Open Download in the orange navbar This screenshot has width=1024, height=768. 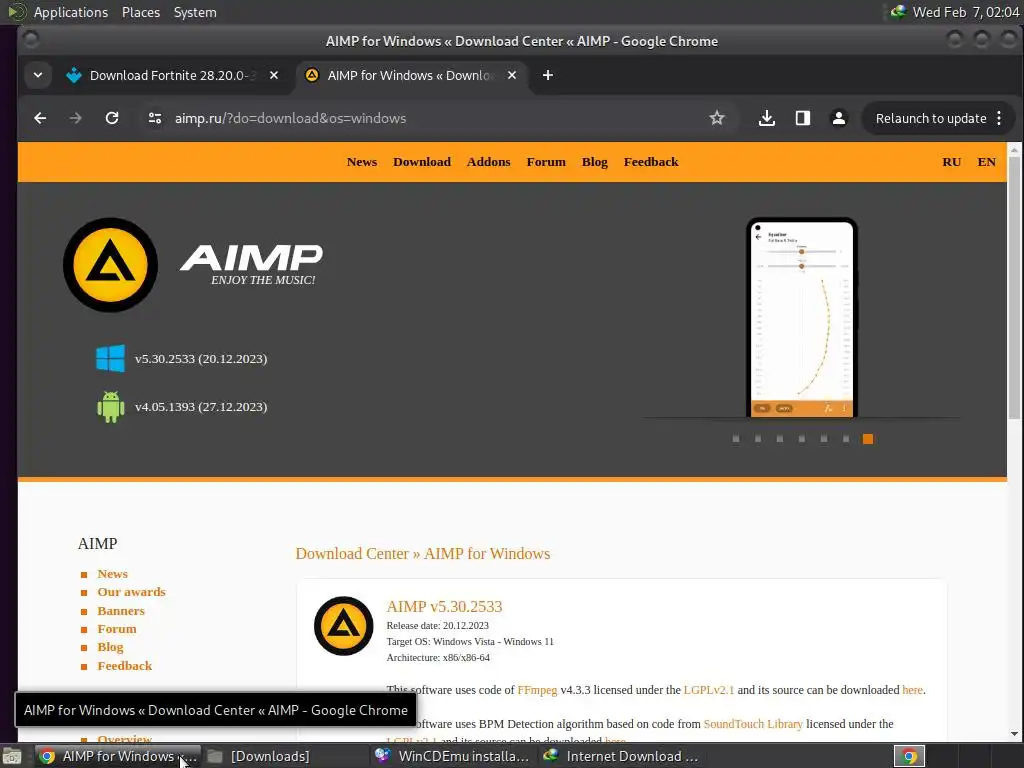(422, 162)
